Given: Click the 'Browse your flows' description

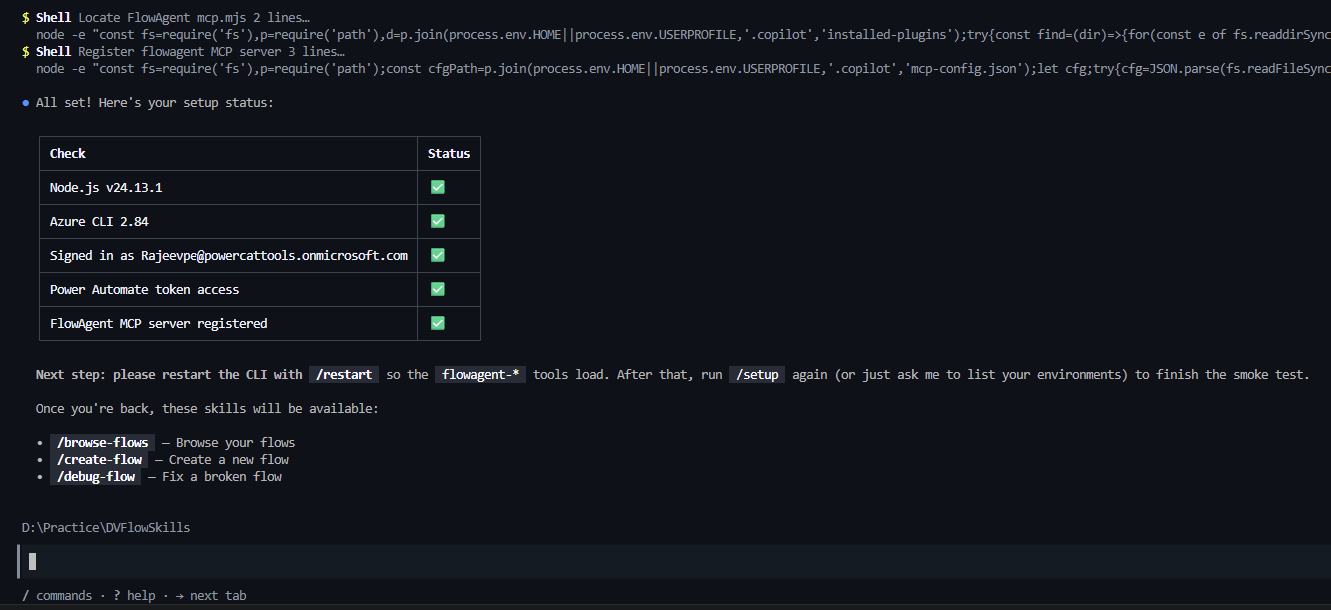Looking at the screenshot, I should [236, 442].
